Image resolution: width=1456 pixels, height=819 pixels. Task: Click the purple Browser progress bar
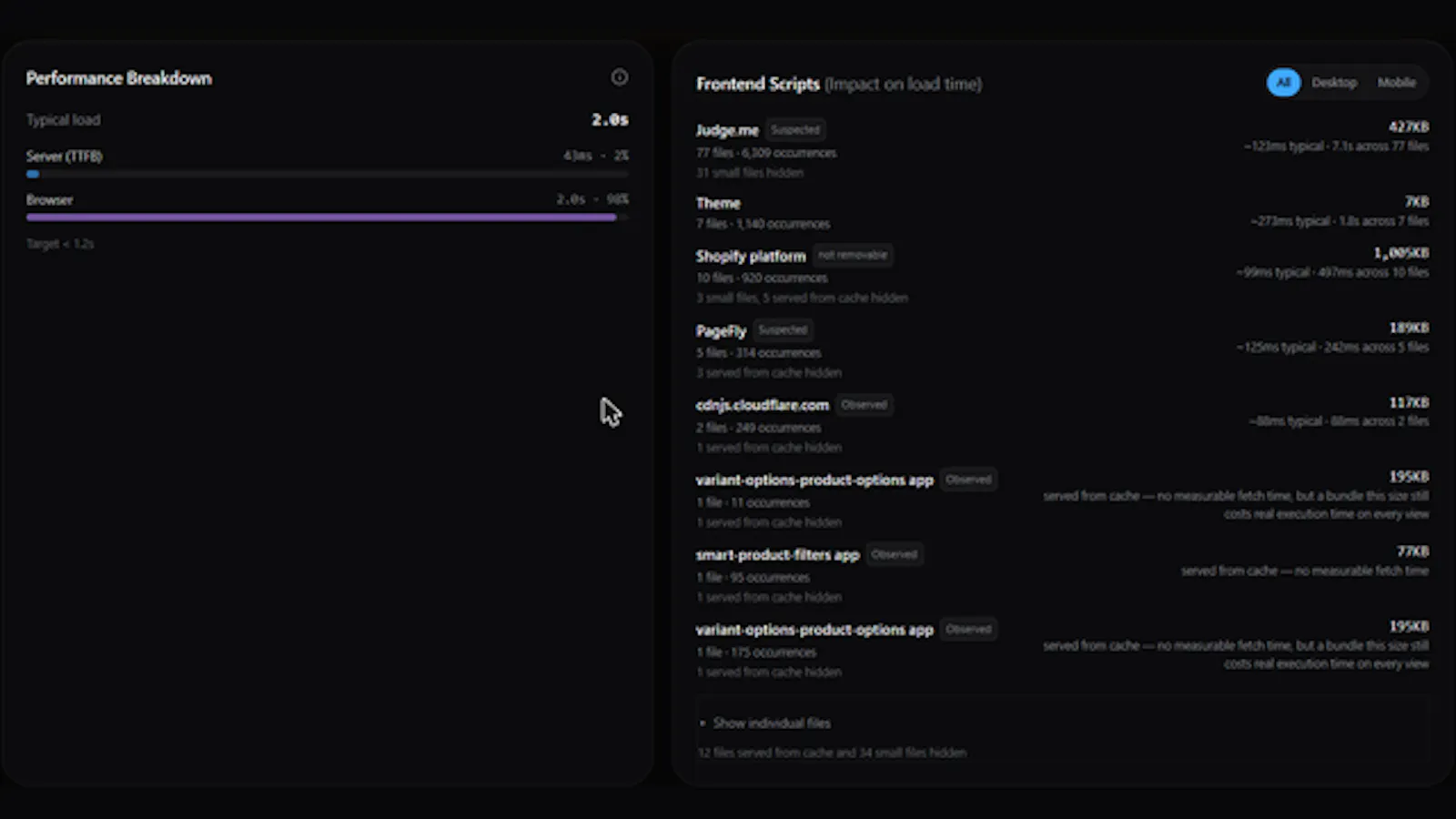click(x=327, y=217)
